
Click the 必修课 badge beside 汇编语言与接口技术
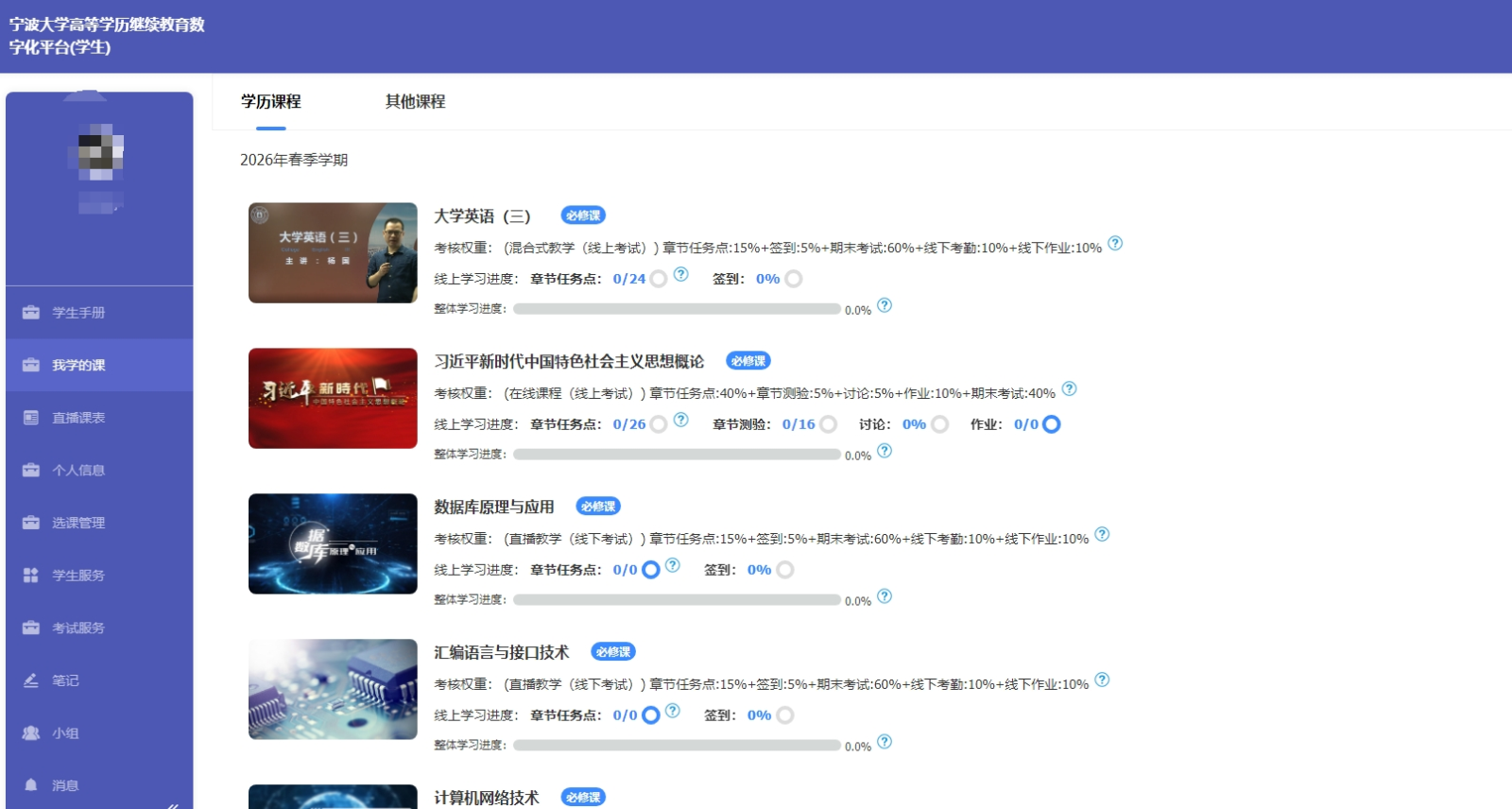pos(613,652)
